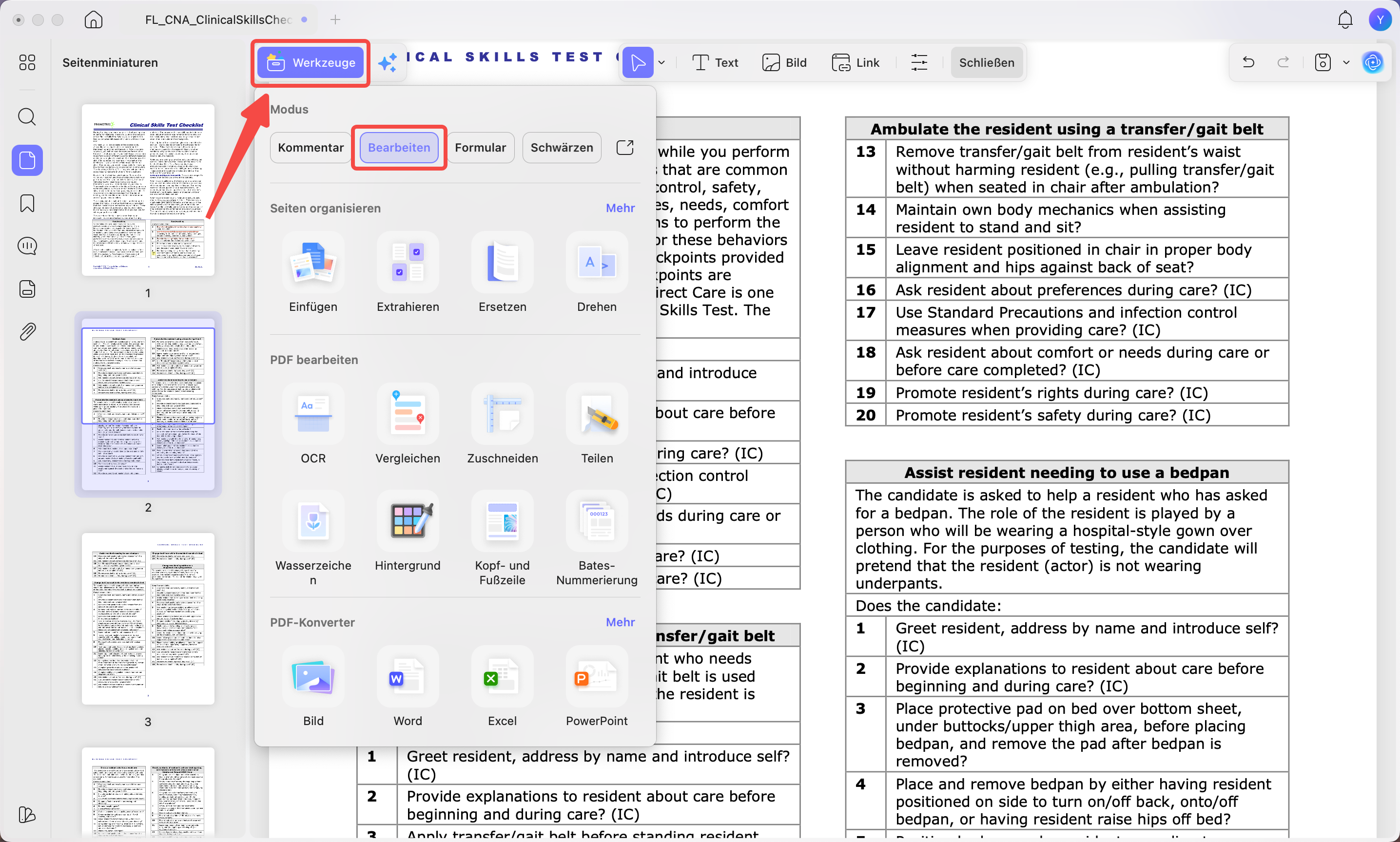Image resolution: width=1400 pixels, height=842 pixels.
Task: Select page 2 thumbnail
Action: (x=148, y=404)
